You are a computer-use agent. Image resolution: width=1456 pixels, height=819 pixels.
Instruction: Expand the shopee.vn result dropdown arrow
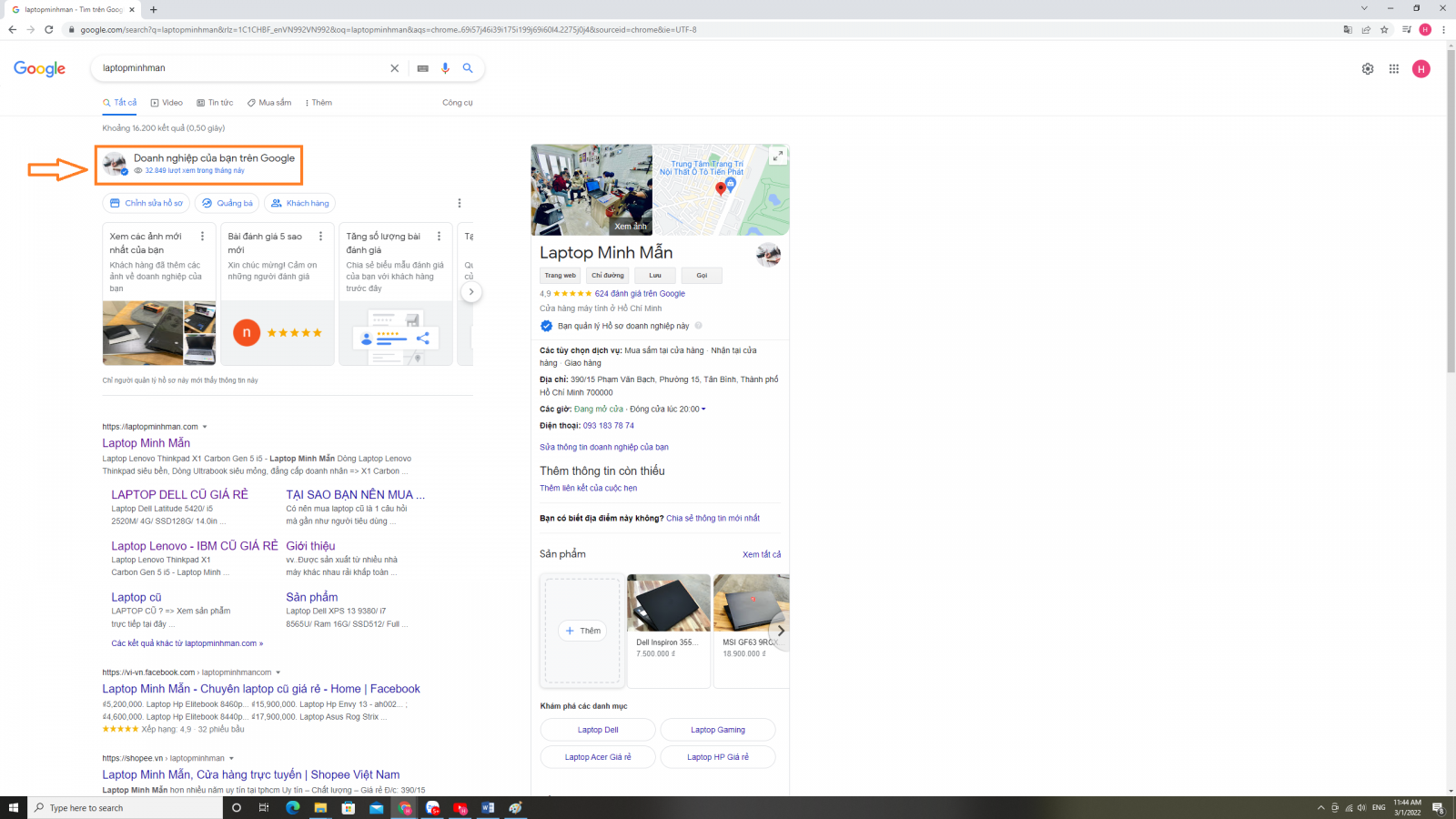(x=231, y=758)
